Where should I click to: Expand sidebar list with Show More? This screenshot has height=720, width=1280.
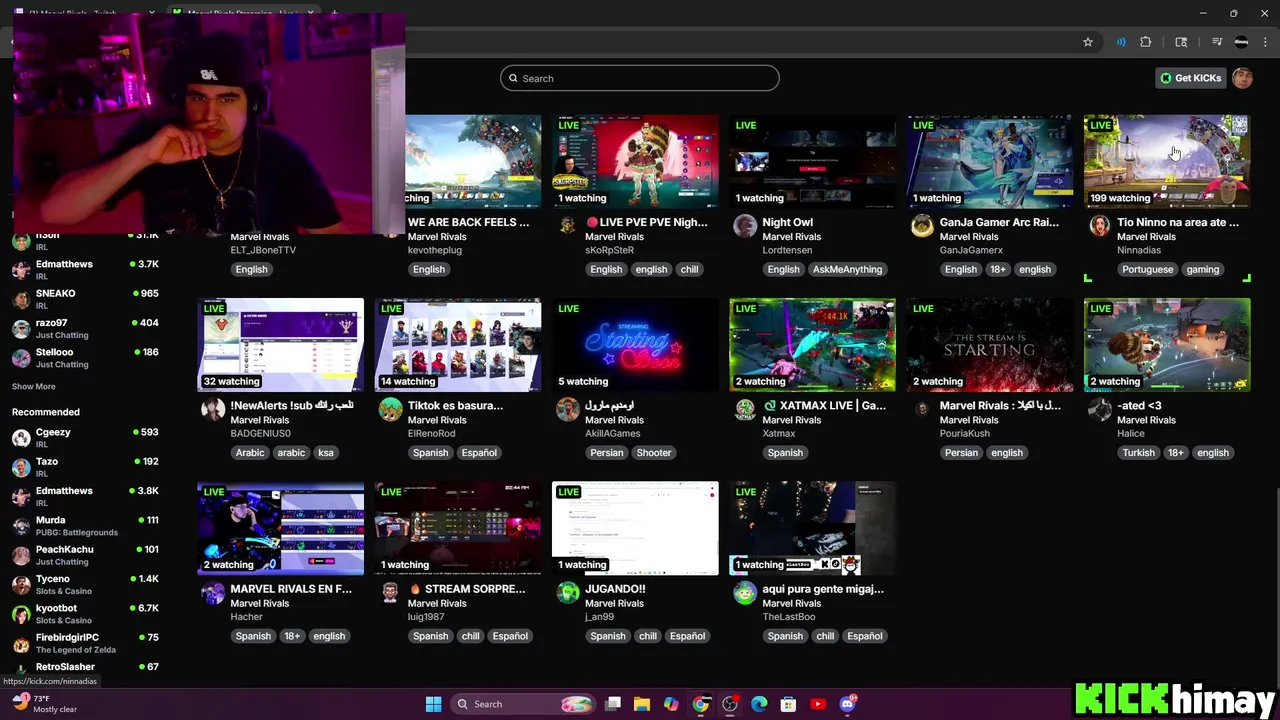33,386
